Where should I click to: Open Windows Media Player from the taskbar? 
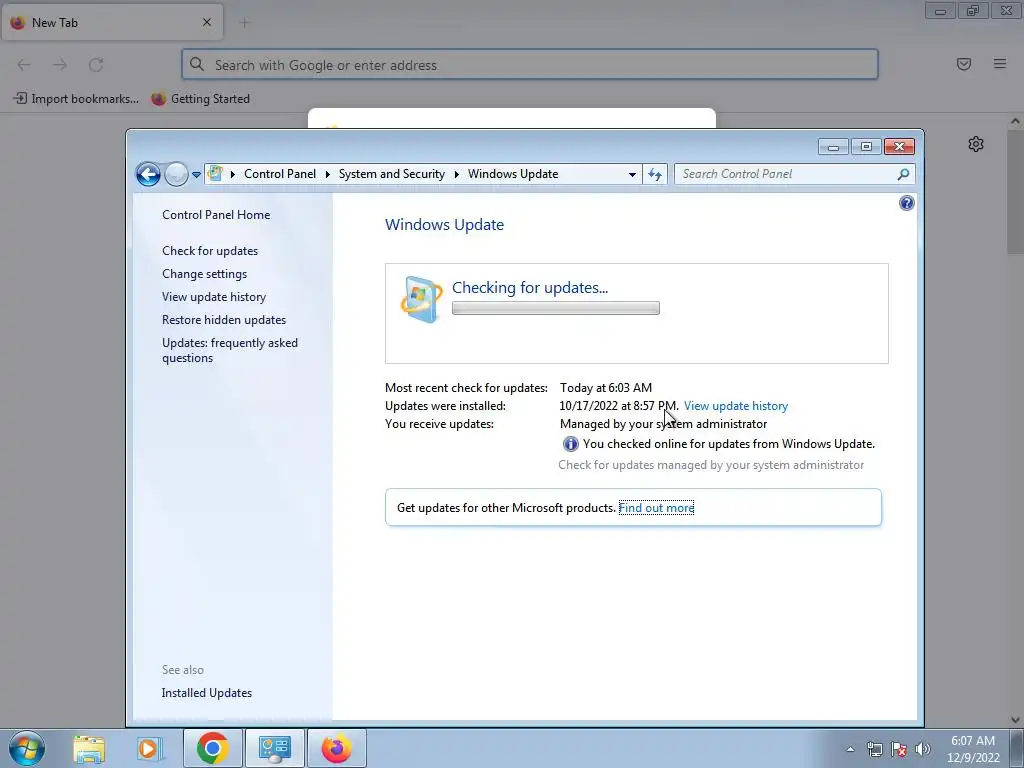[148, 748]
